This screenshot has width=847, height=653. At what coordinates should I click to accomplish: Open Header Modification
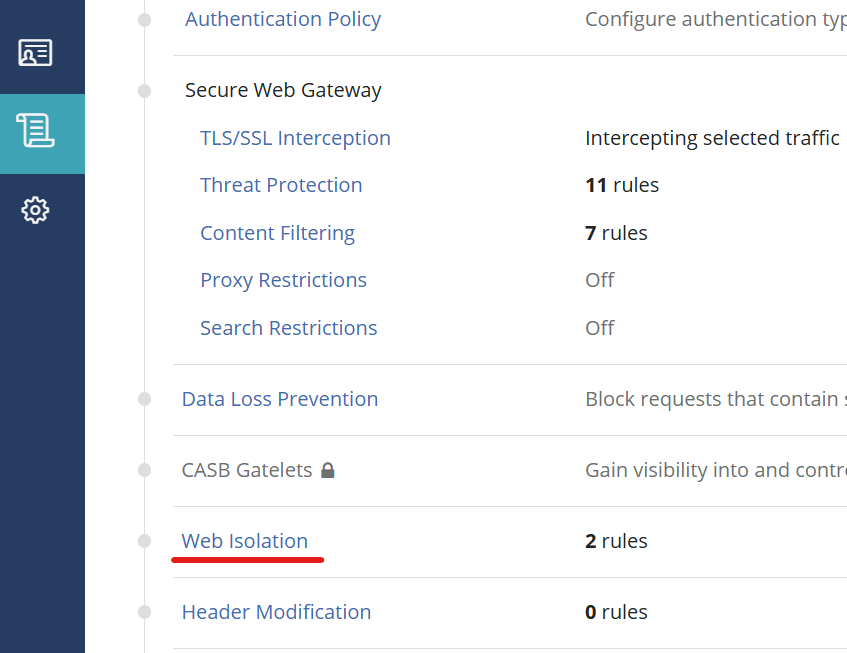coord(276,612)
